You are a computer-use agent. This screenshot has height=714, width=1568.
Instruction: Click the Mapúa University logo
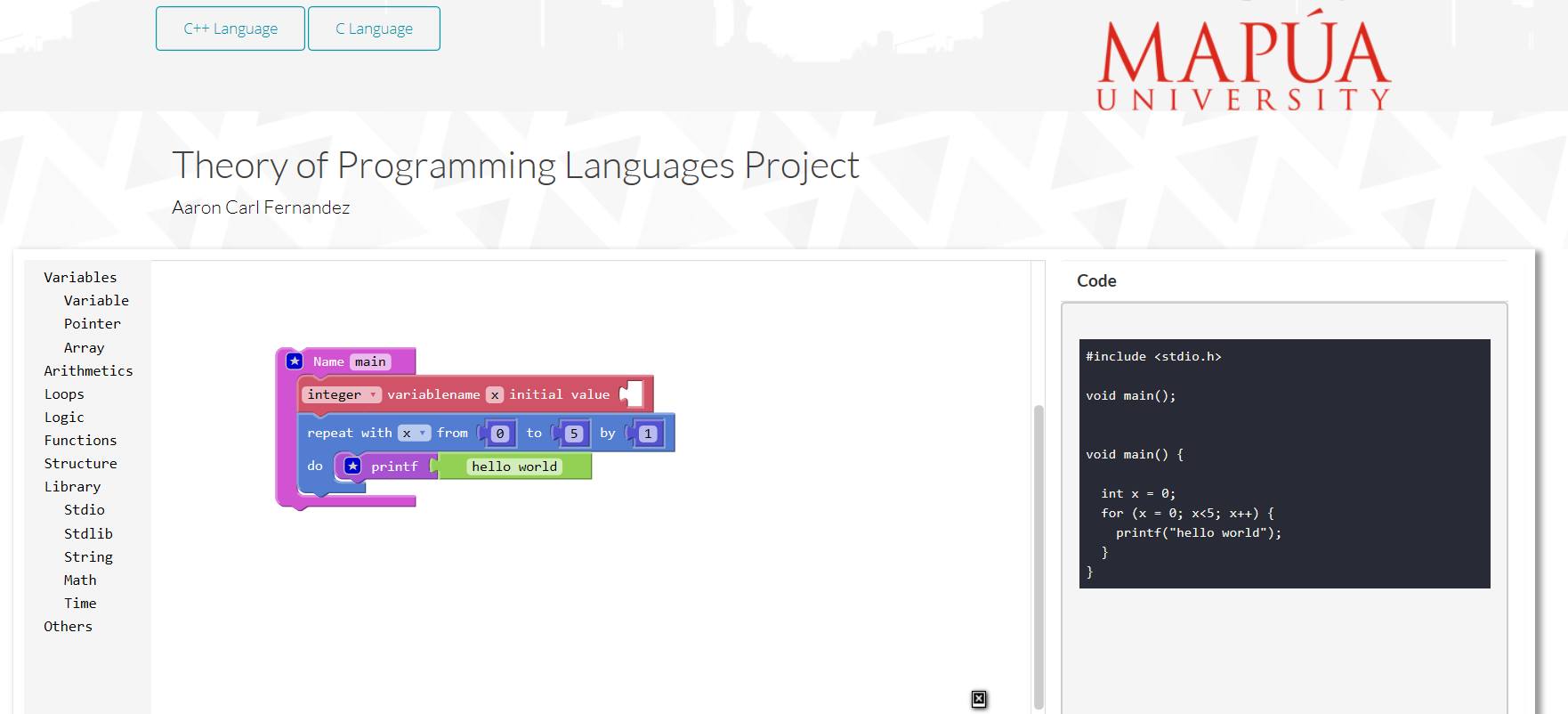point(1244,64)
